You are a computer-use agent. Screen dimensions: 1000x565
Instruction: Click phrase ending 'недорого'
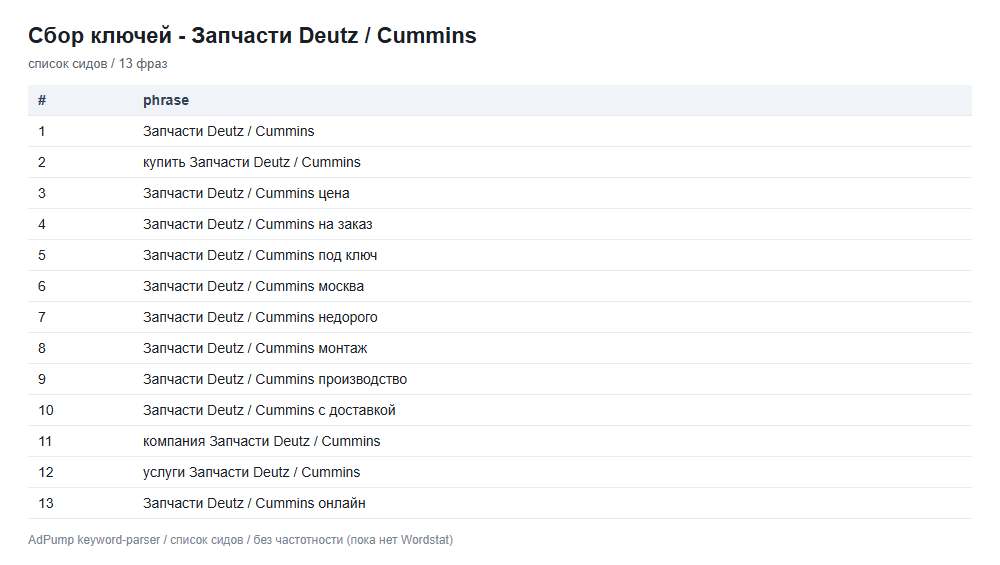pos(260,317)
